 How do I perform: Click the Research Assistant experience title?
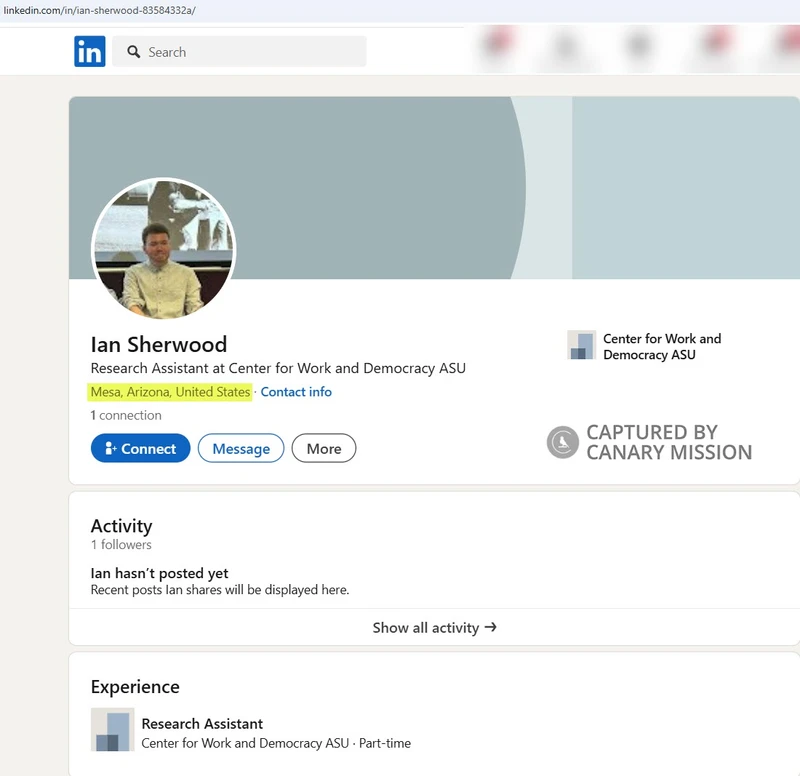tap(202, 724)
